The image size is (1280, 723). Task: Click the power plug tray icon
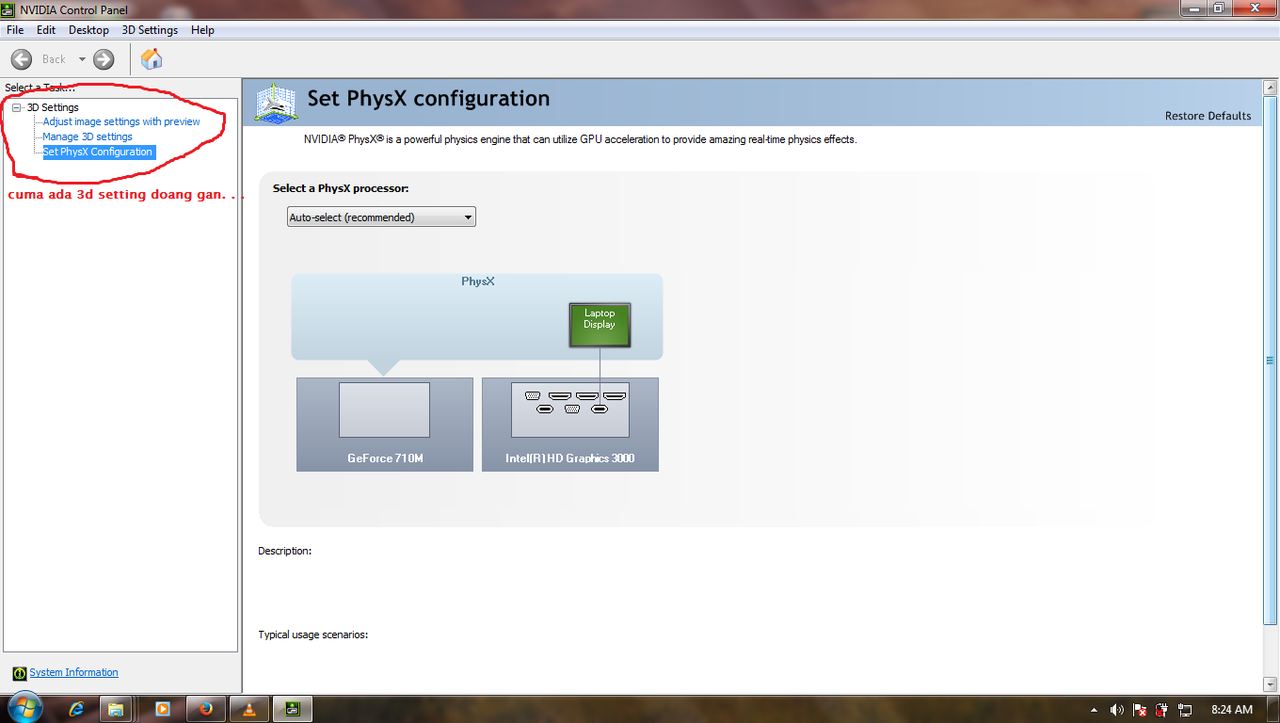pyautogui.click(x=1161, y=710)
